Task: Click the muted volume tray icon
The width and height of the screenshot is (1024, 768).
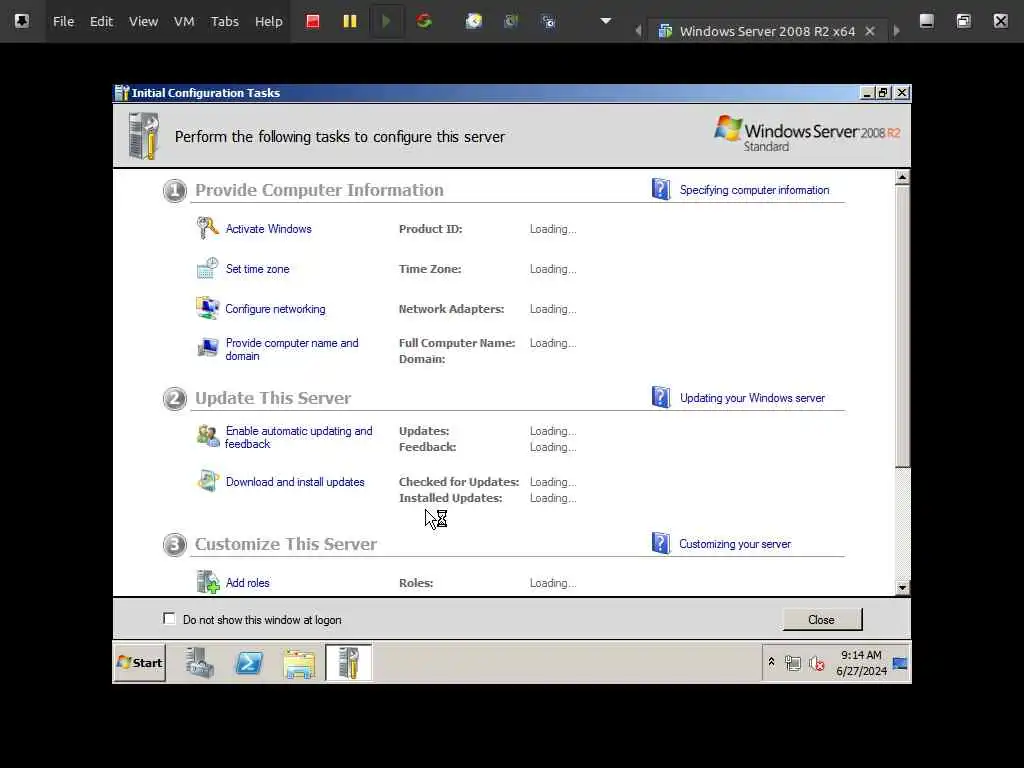Action: tap(816, 664)
